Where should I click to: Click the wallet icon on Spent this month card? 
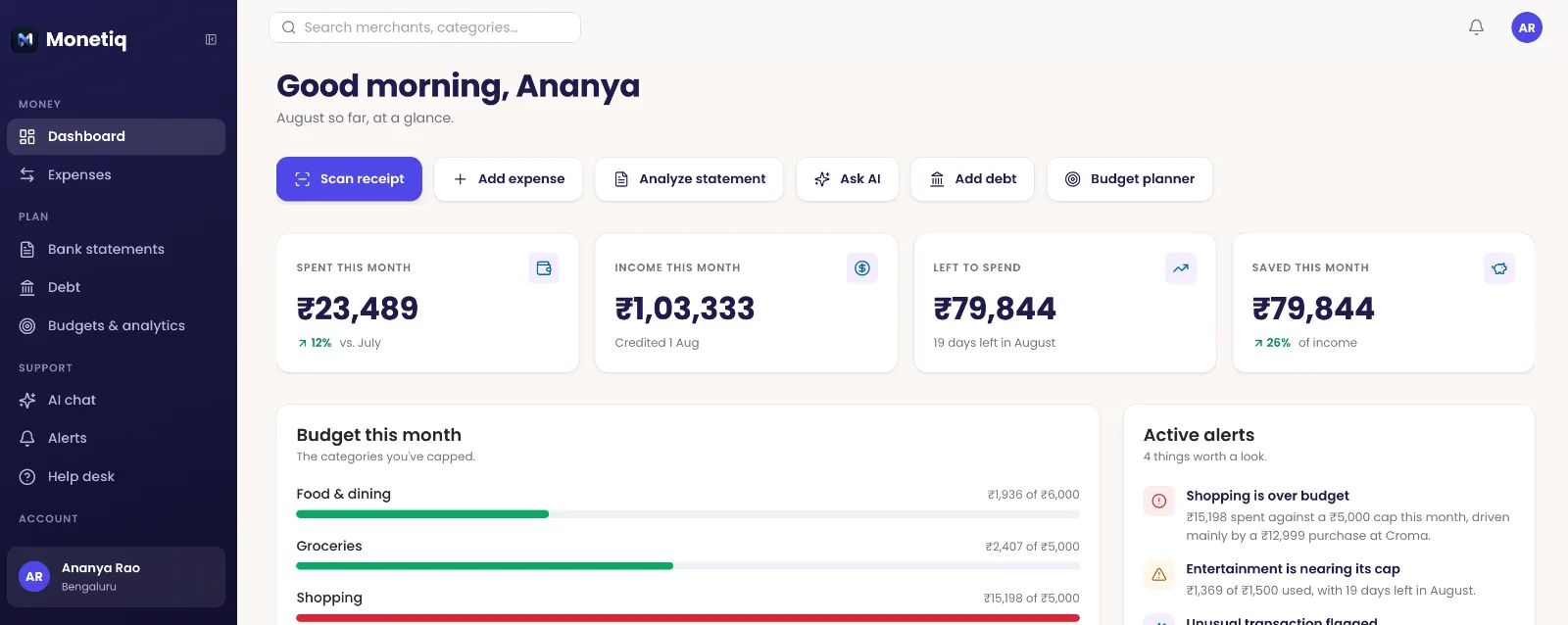[544, 268]
